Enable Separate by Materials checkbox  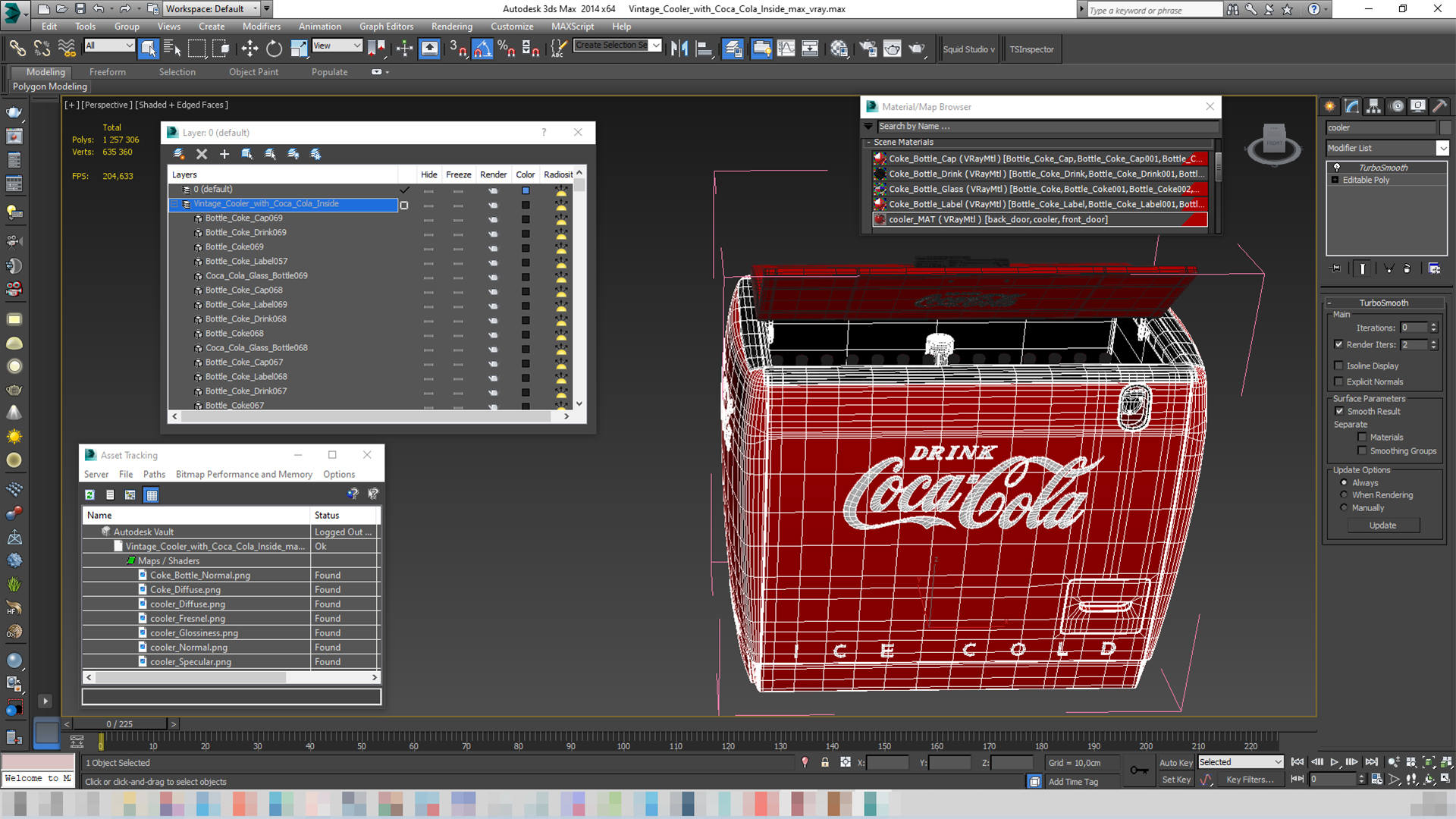tap(1362, 437)
